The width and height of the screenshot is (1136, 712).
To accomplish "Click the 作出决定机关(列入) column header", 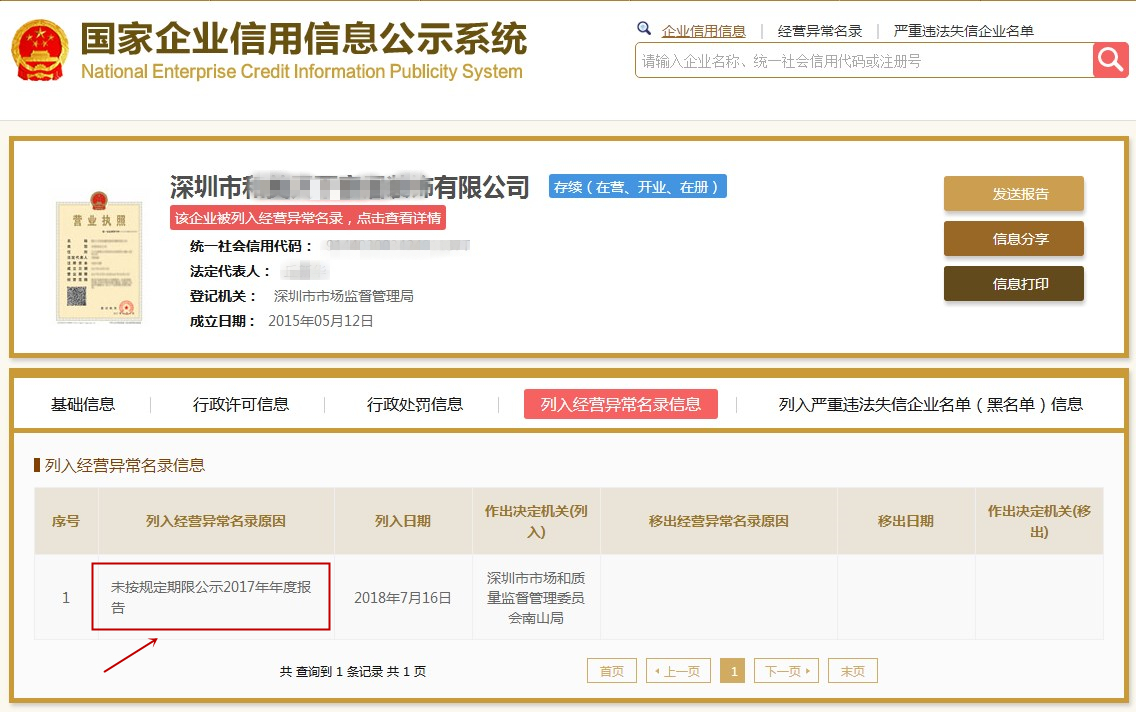I will click(x=536, y=521).
